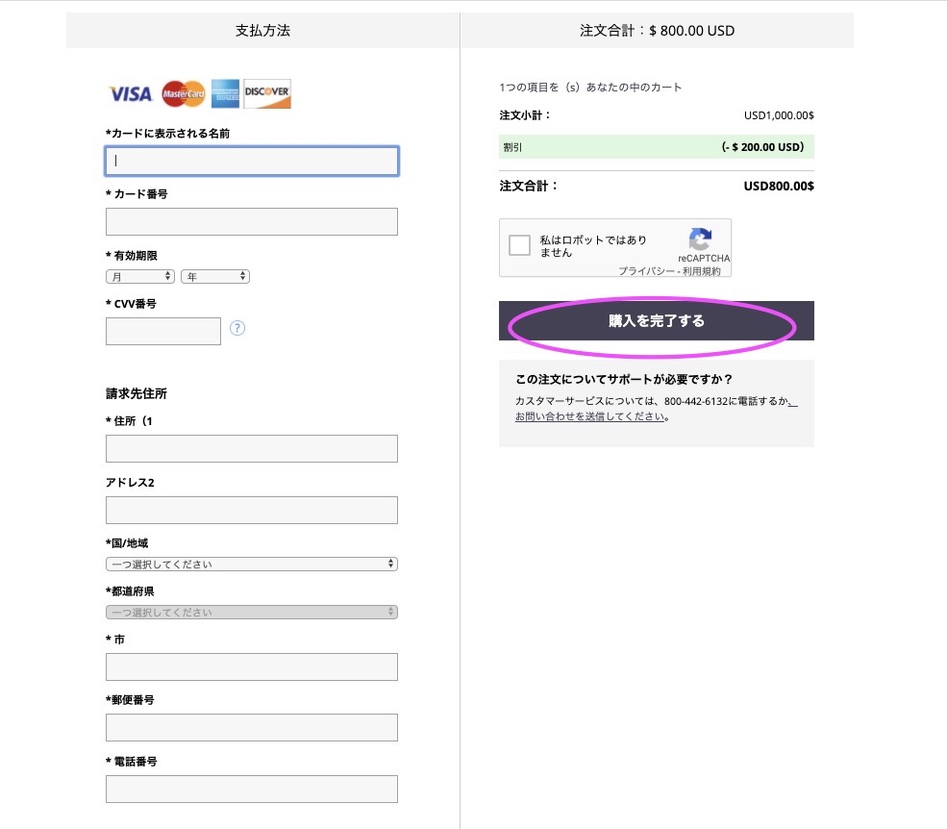947x829 pixels.
Task: Open the 月 expiration month dropdown
Action: pyautogui.click(x=141, y=276)
